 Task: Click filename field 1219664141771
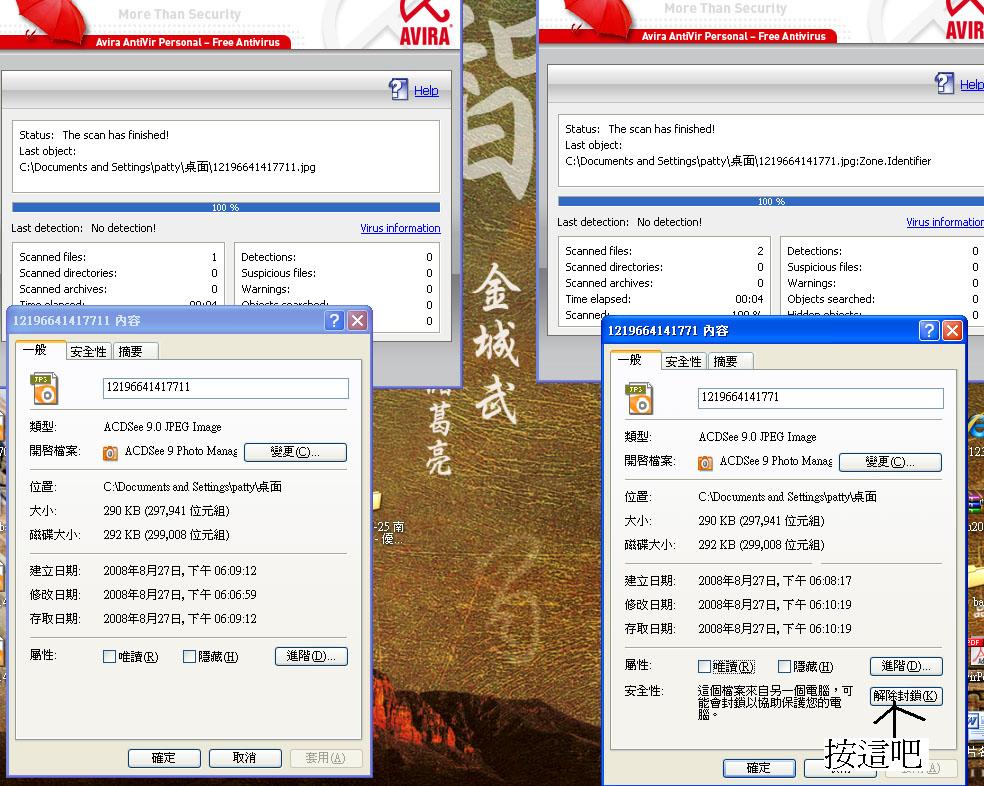click(x=821, y=397)
